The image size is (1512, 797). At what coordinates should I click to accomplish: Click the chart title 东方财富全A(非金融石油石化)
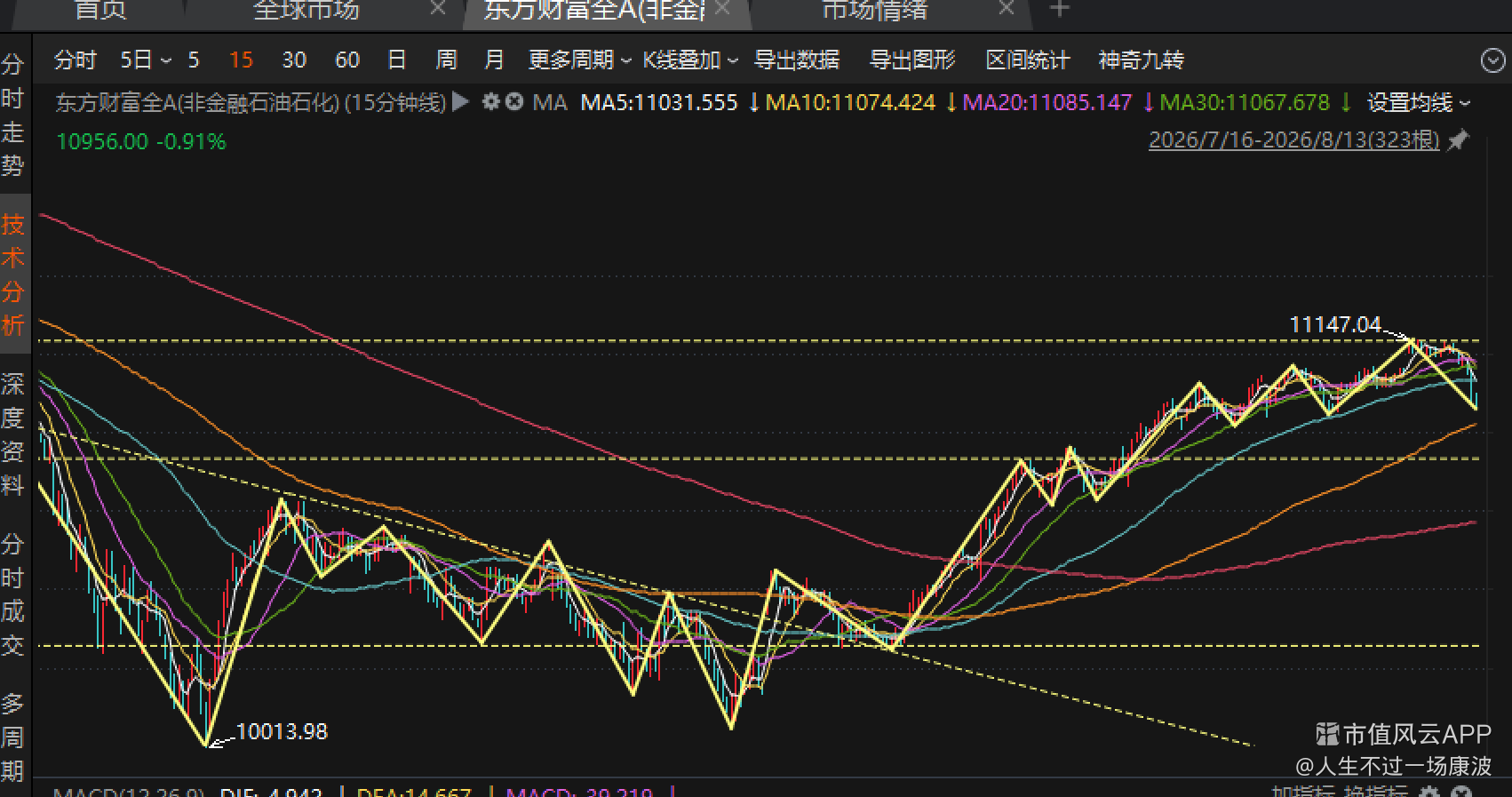197,103
